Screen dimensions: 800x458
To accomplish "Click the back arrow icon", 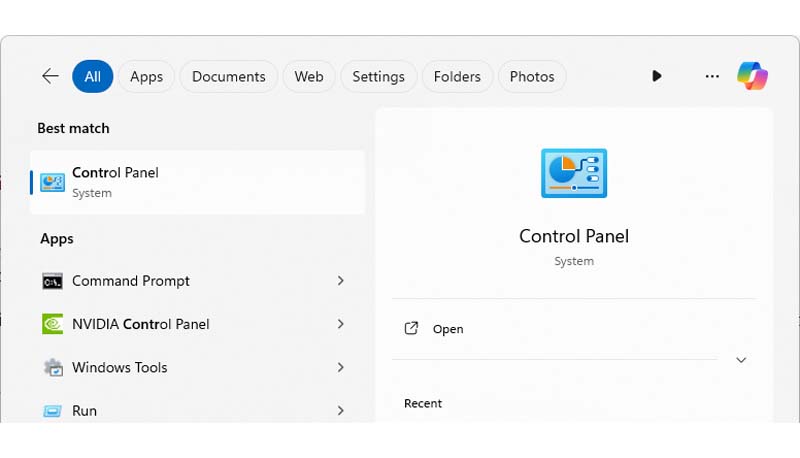I will coord(50,76).
